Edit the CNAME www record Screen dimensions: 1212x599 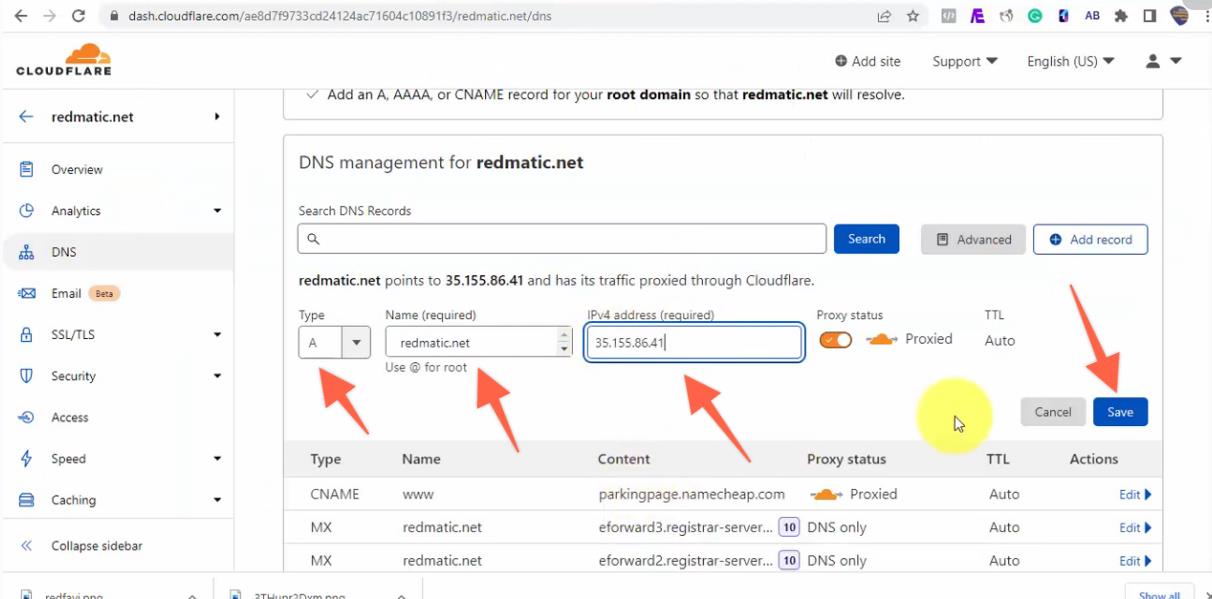coord(1135,494)
